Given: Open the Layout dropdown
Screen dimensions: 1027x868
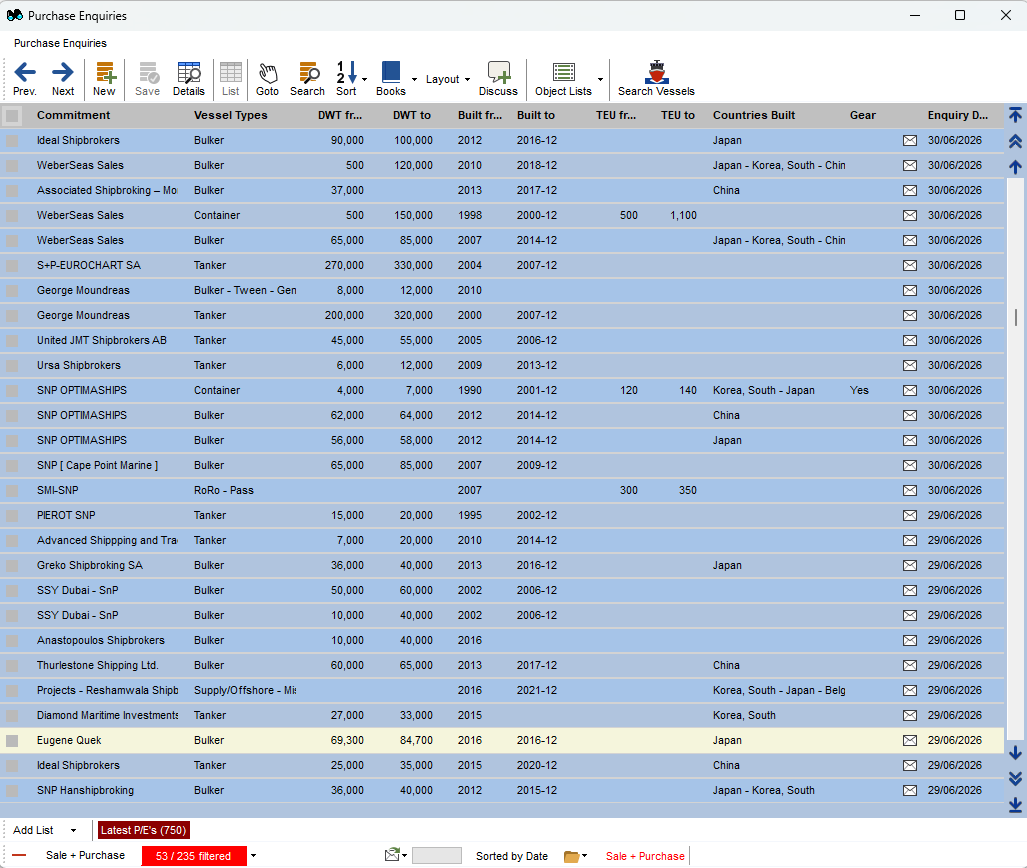Looking at the screenshot, I should click(x=448, y=79).
